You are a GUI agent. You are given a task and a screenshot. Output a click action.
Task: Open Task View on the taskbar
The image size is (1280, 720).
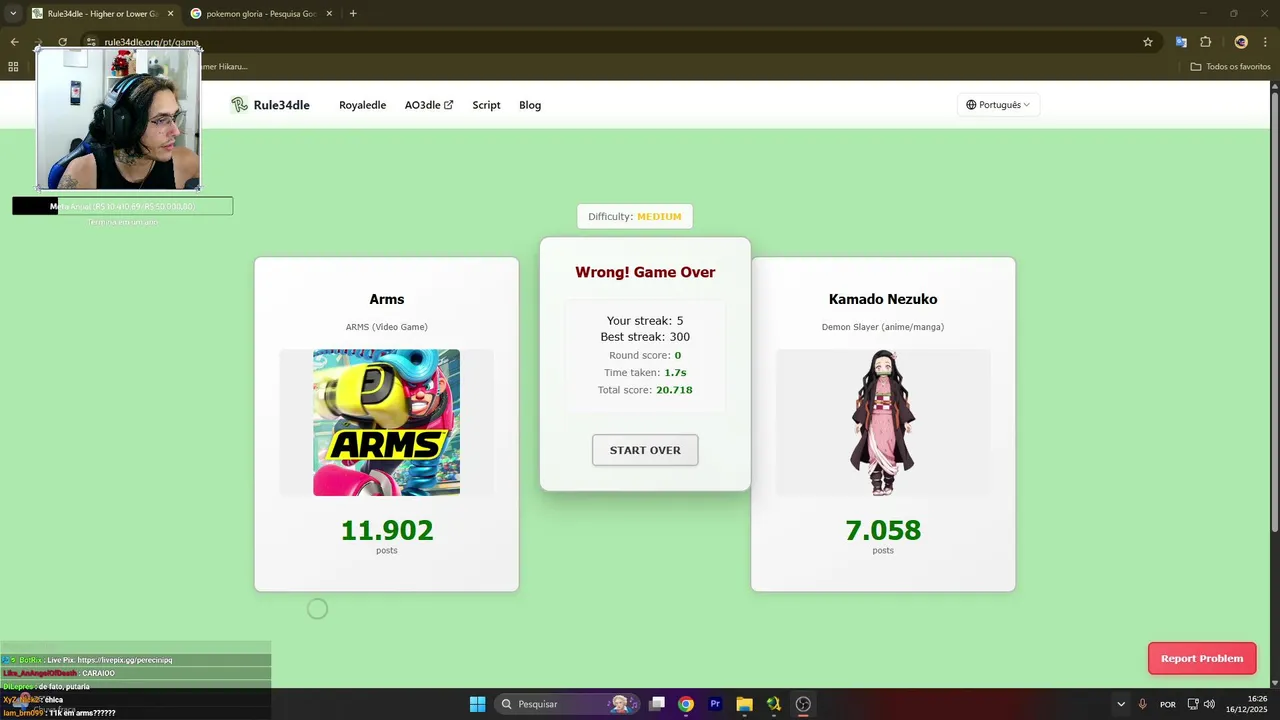click(657, 704)
